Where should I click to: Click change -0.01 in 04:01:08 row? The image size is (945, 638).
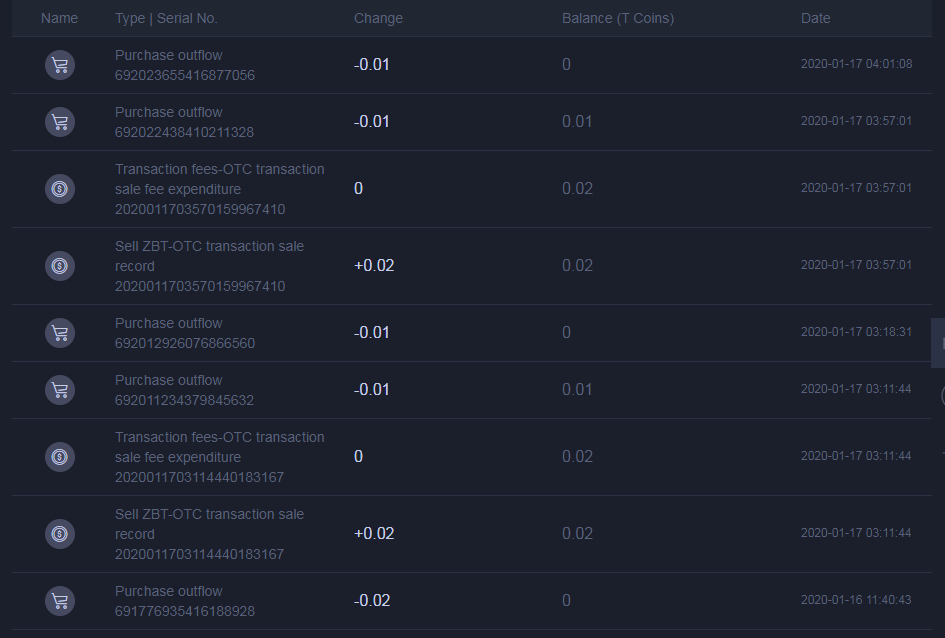[x=372, y=64]
